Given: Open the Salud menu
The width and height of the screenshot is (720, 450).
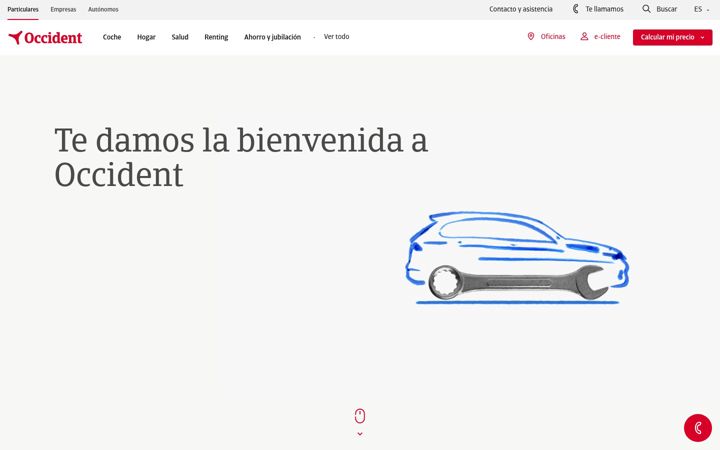Looking at the screenshot, I should click(180, 37).
